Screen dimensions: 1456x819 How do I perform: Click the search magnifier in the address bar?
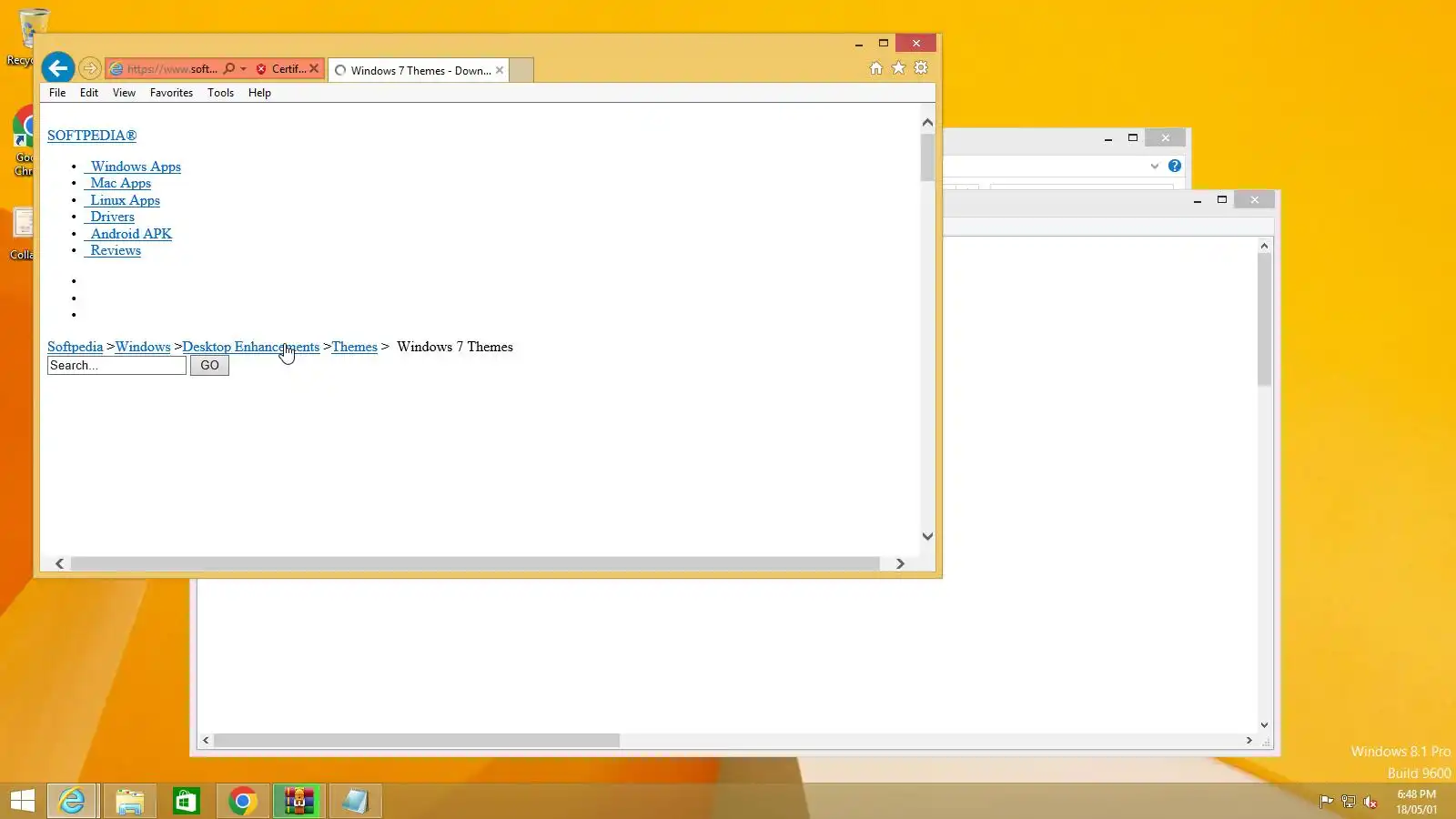click(x=229, y=68)
